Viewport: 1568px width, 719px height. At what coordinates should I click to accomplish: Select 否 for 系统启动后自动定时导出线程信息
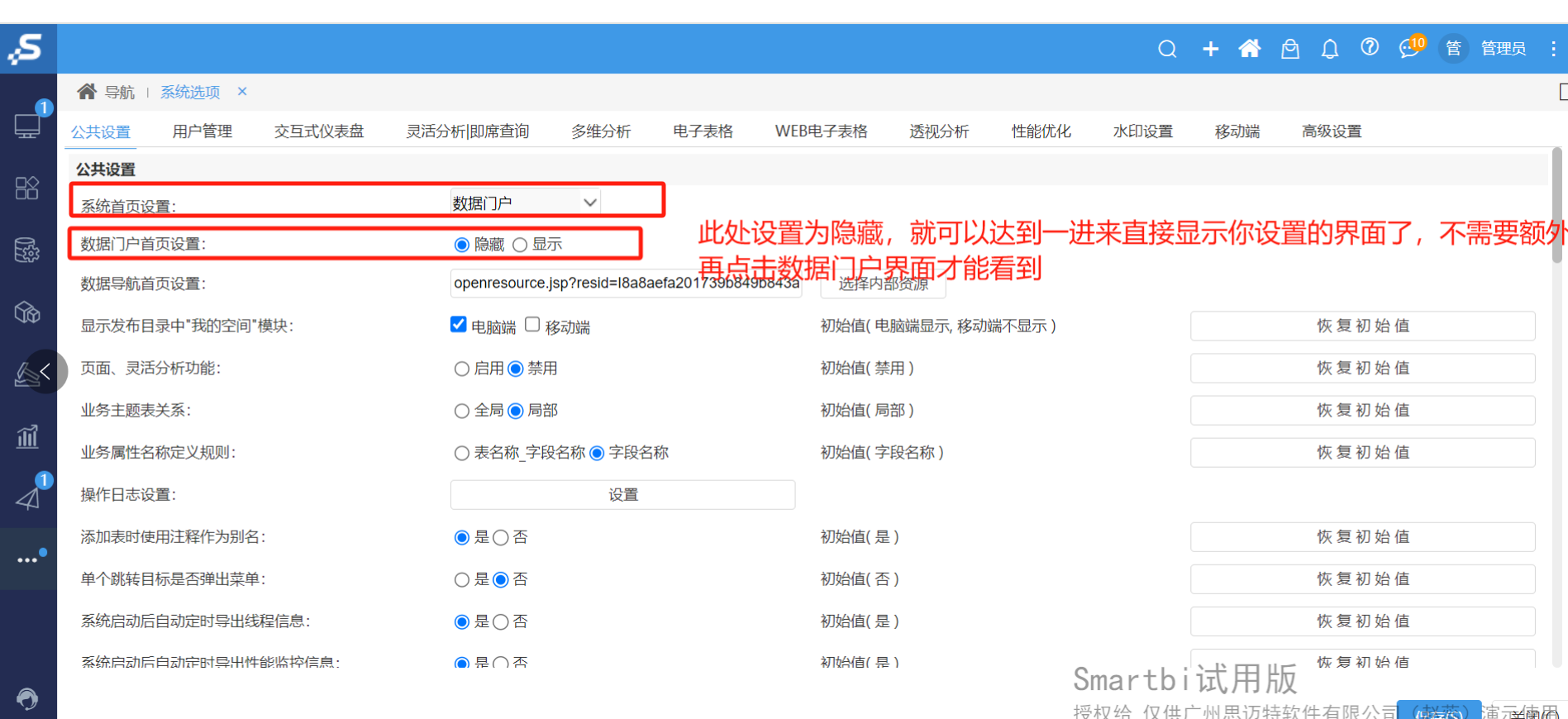point(501,622)
